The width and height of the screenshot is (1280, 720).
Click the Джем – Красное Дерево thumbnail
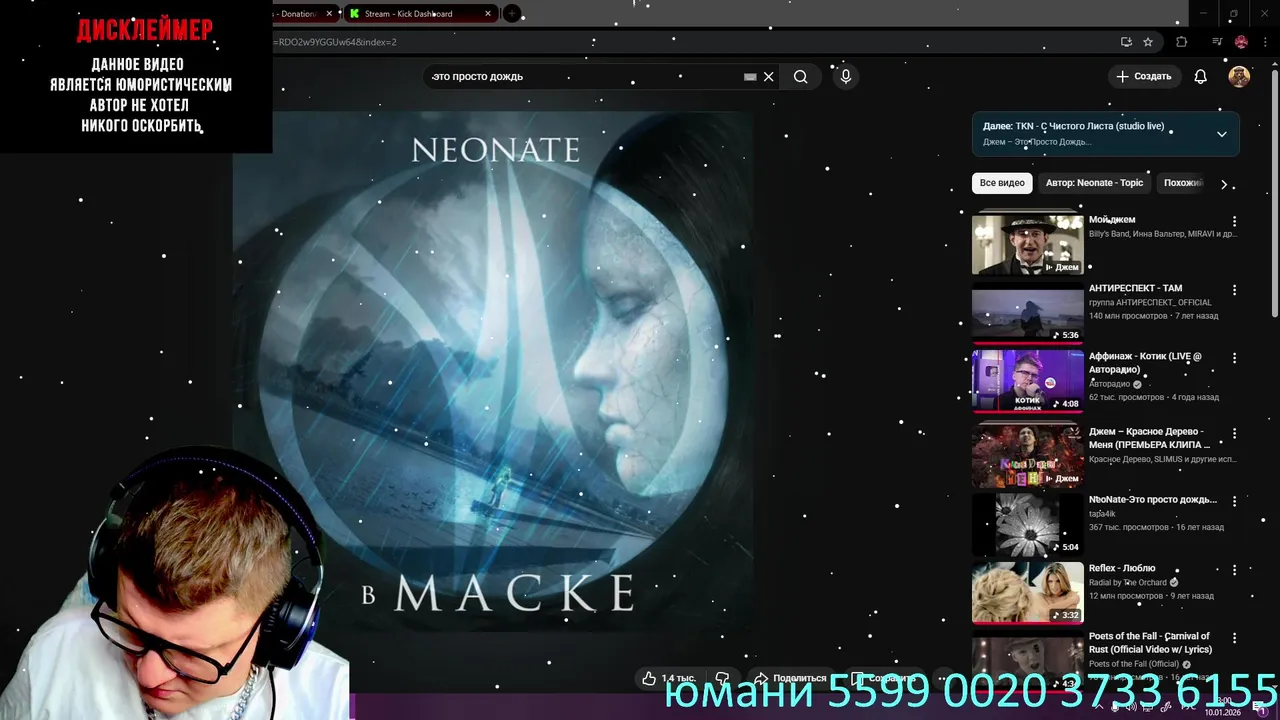tap(1027, 456)
